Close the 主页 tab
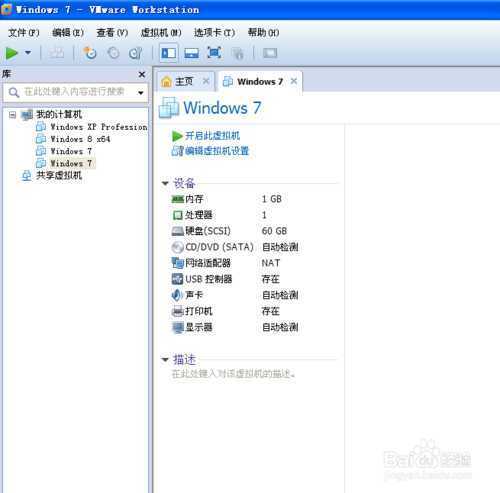Image resolution: width=500 pixels, height=493 pixels. (x=206, y=81)
